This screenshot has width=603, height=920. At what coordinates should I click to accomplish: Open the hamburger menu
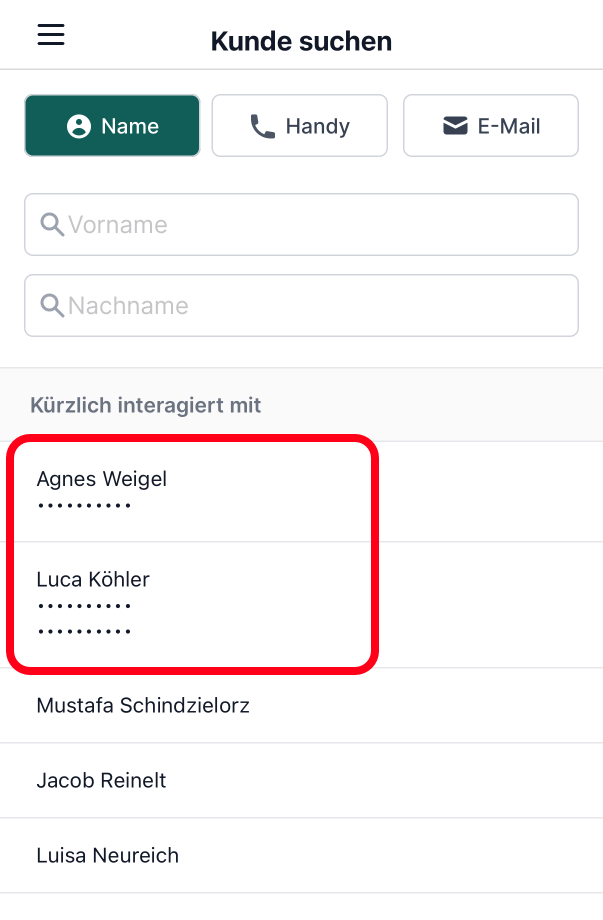point(51,35)
